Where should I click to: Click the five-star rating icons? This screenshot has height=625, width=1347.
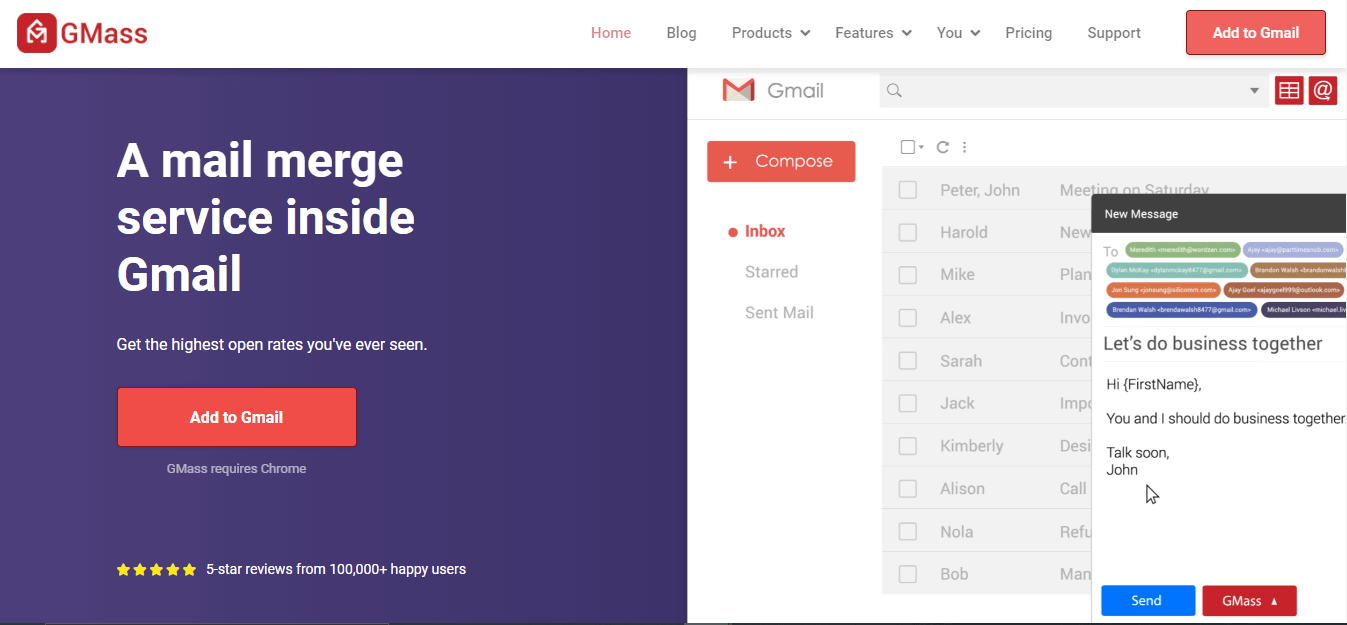[156, 570]
